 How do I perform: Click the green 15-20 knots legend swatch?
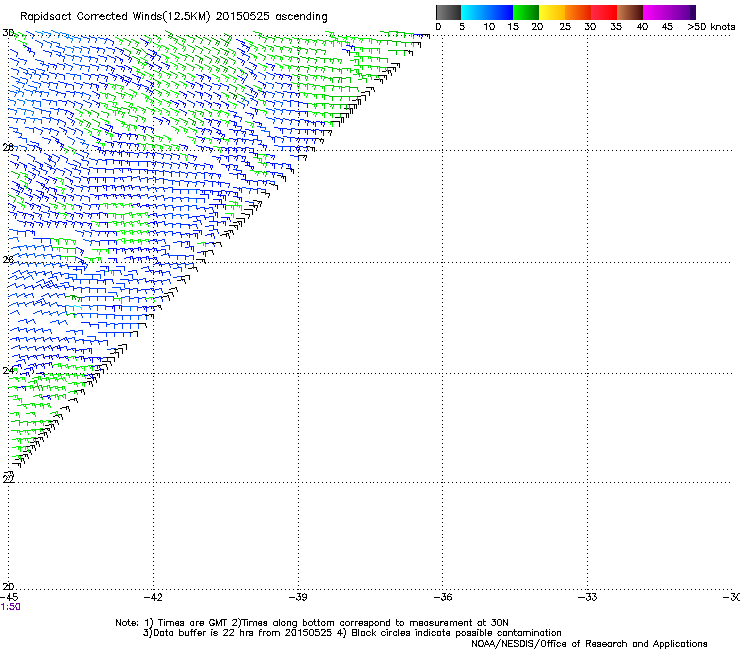point(526,12)
